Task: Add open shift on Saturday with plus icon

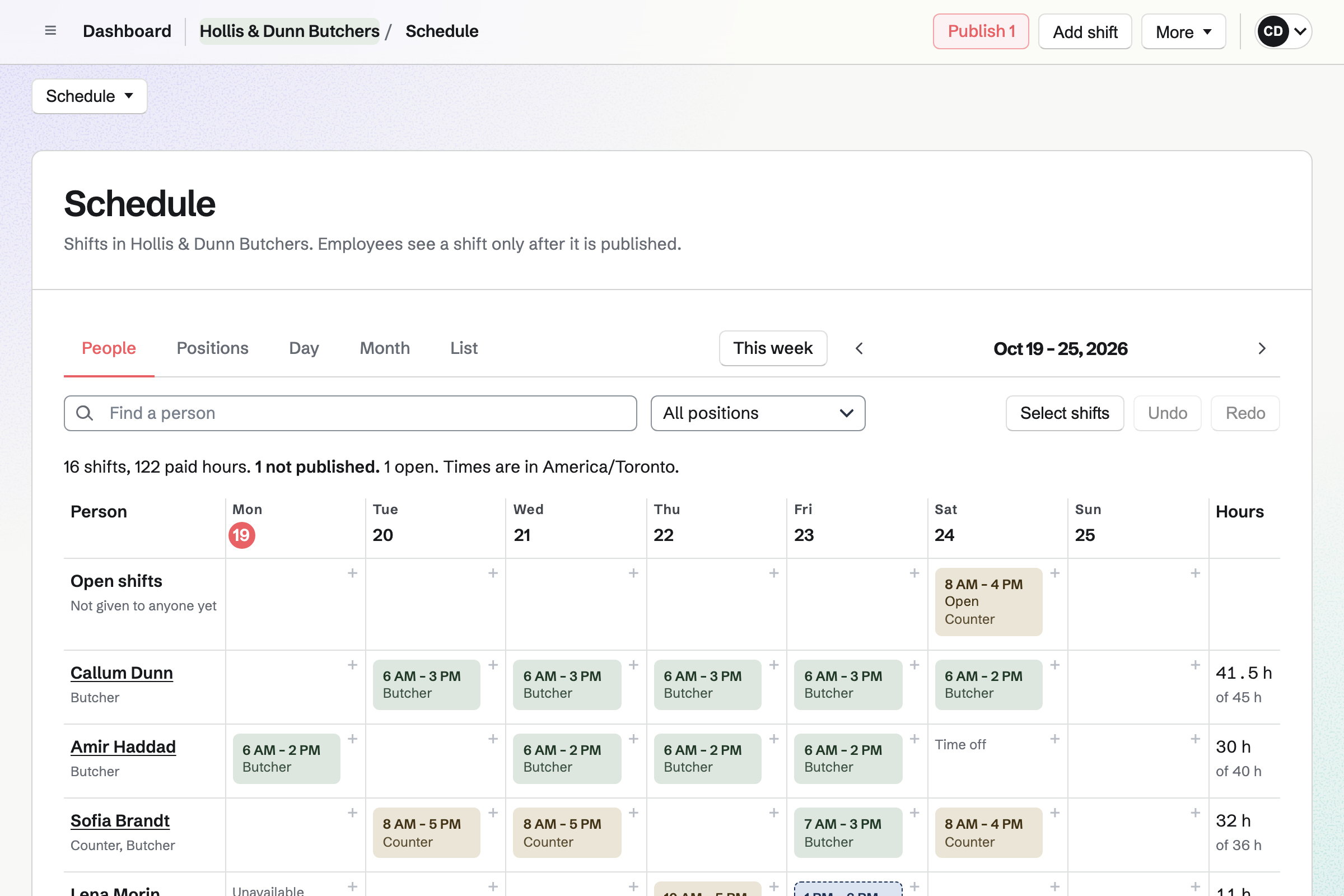Action: [1055, 573]
